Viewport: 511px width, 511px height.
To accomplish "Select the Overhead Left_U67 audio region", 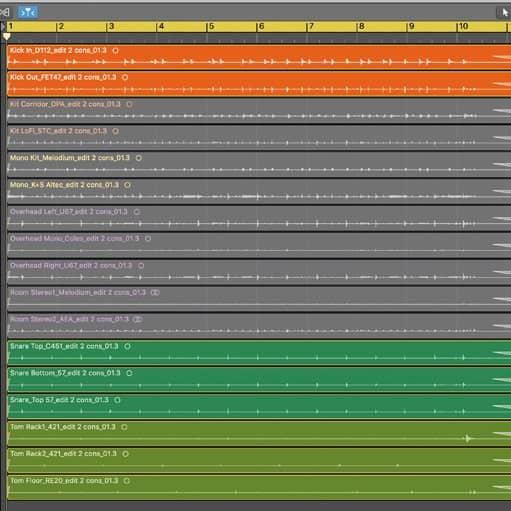I will pos(259,218).
